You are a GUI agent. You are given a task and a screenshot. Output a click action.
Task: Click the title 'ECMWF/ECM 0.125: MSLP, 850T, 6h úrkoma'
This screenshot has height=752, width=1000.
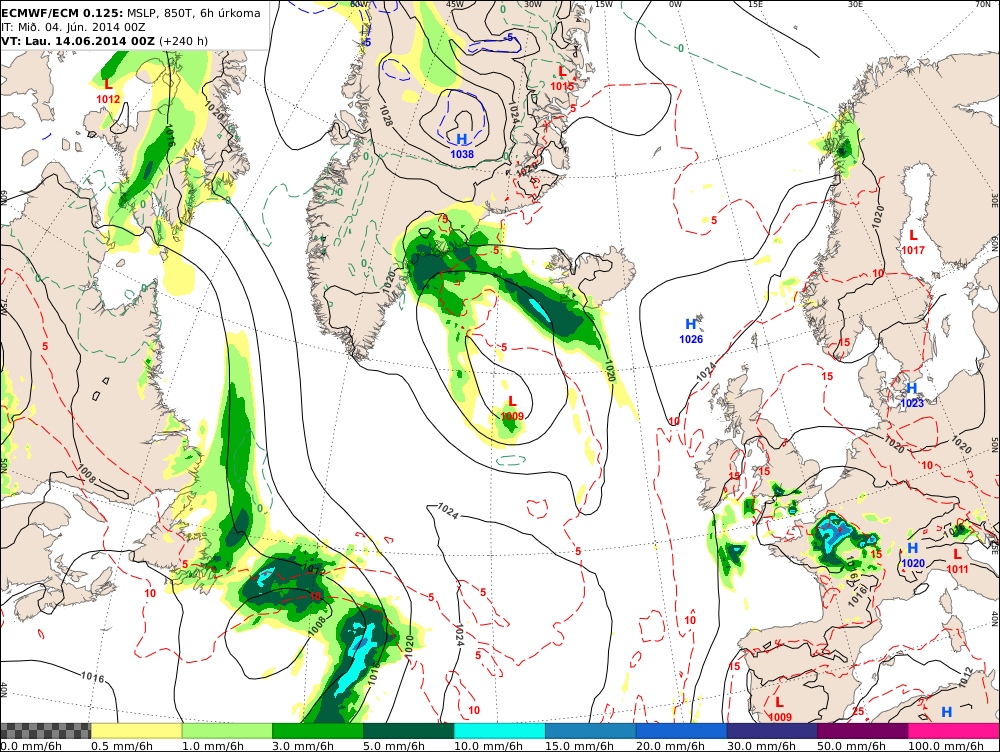tap(131, 13)
